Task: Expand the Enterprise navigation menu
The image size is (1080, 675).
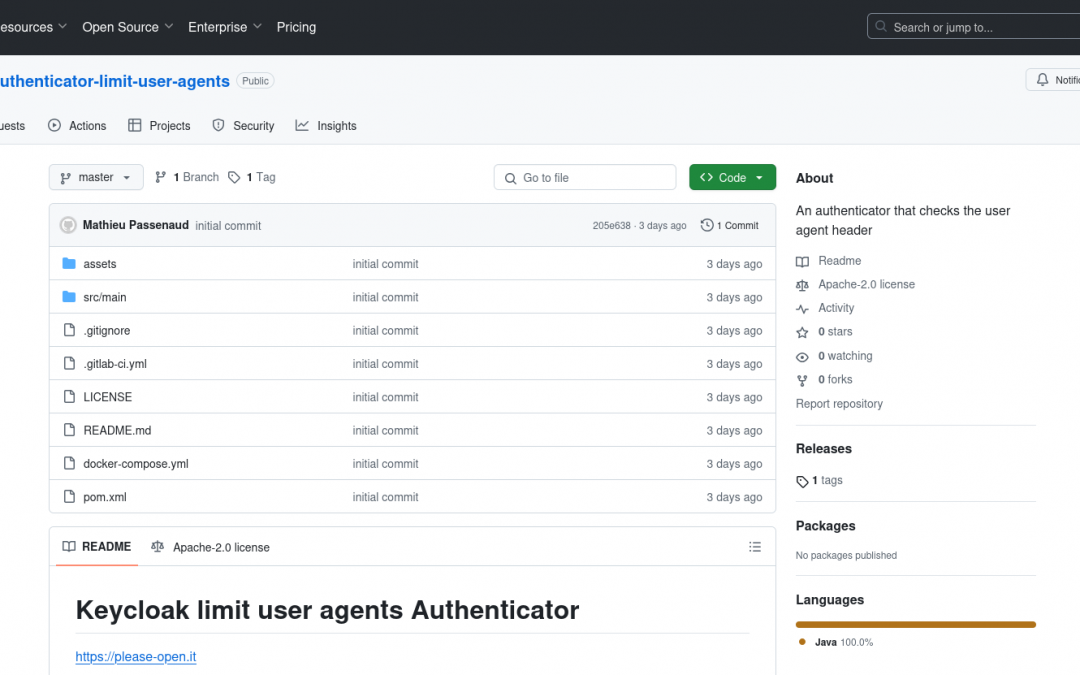Action: (225, 27)
